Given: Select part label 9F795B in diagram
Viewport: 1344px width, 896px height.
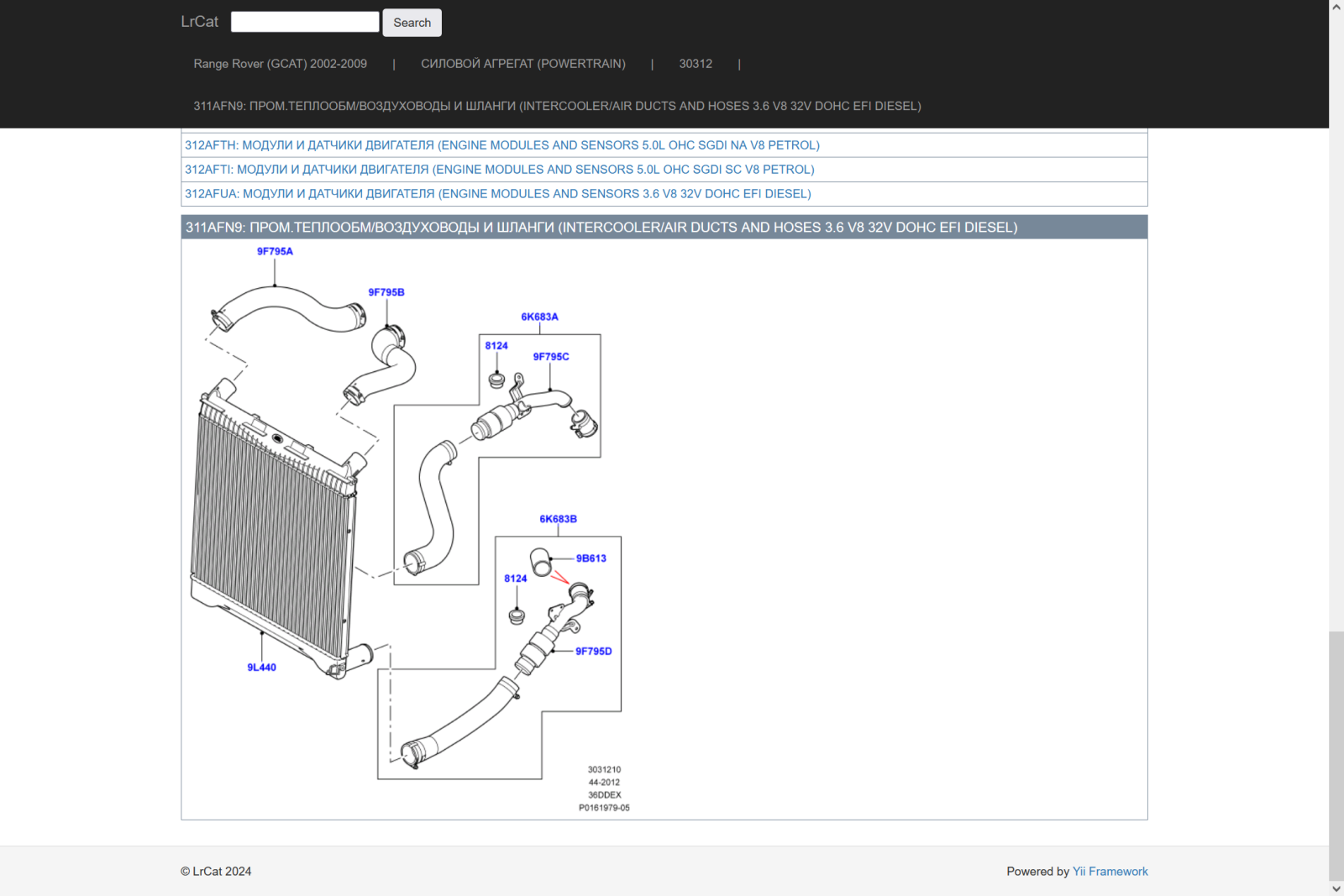Looking at the screenshot, I should [386, 292].
